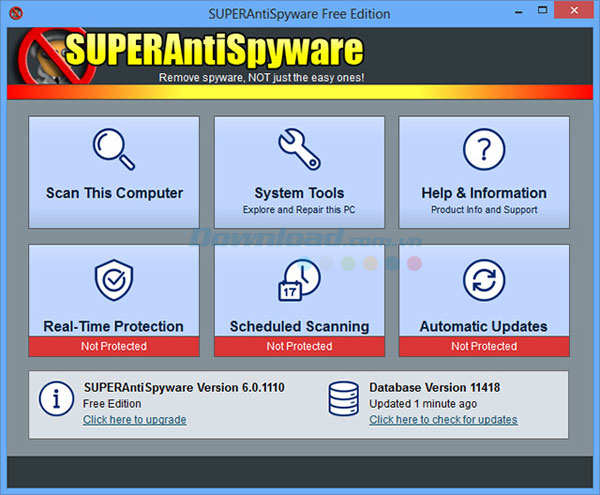Close the SUPERAntiSpyware window

574,10
